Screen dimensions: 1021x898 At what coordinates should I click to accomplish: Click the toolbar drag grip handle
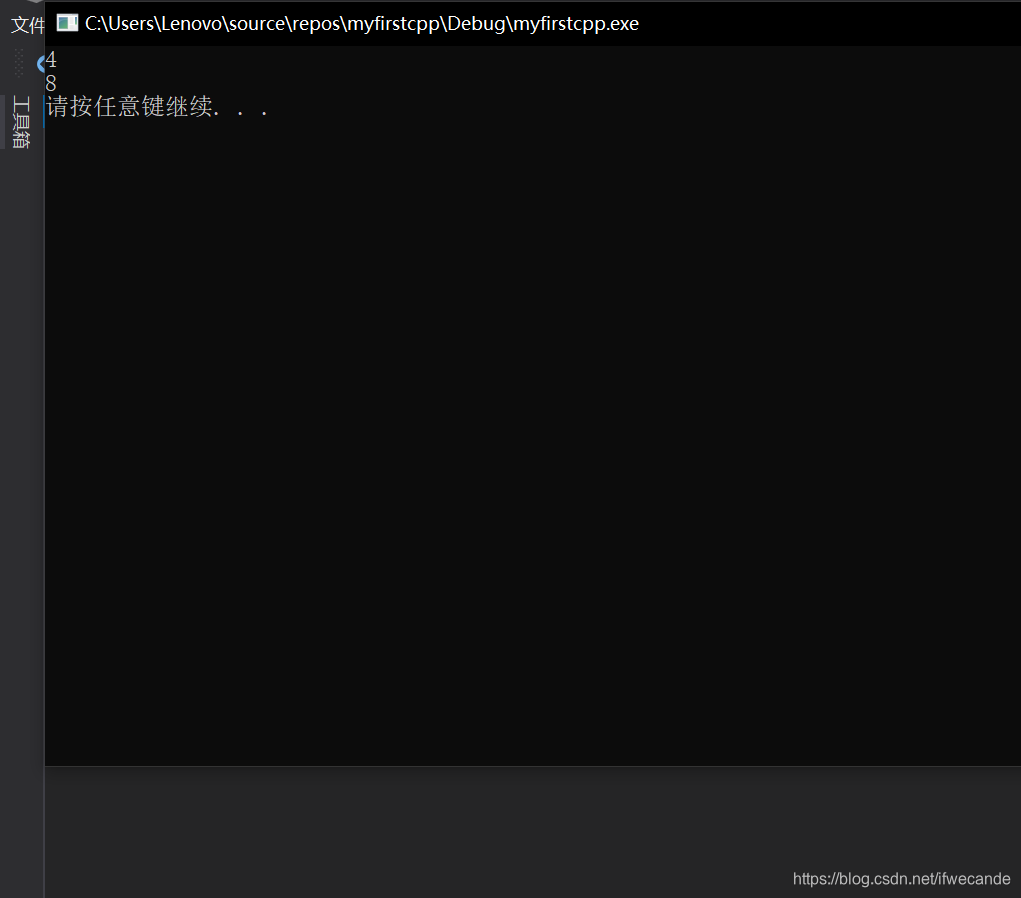click(x=19, y=63)
